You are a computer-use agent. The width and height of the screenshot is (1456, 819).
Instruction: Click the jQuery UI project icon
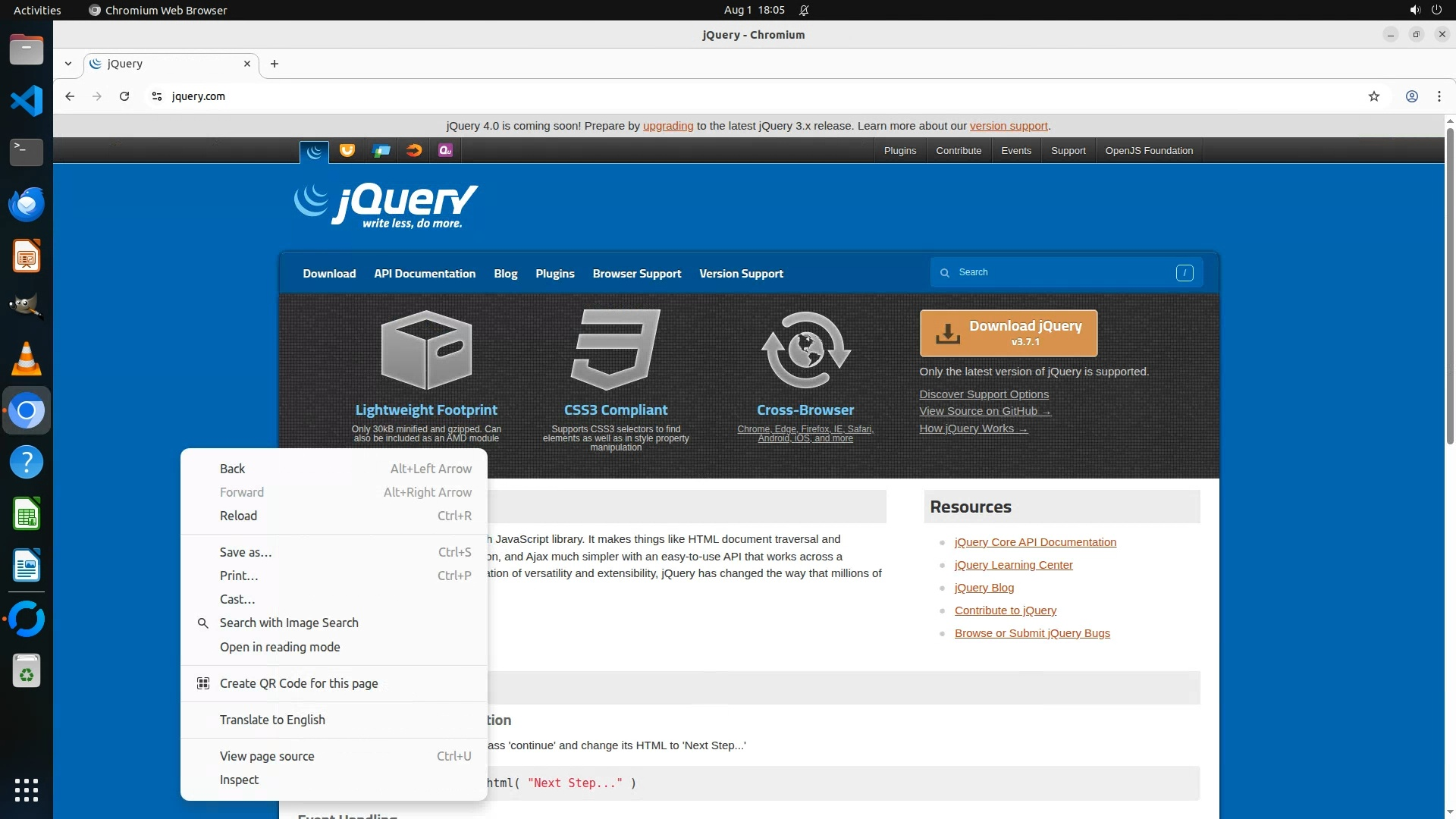tap(347, 150)
